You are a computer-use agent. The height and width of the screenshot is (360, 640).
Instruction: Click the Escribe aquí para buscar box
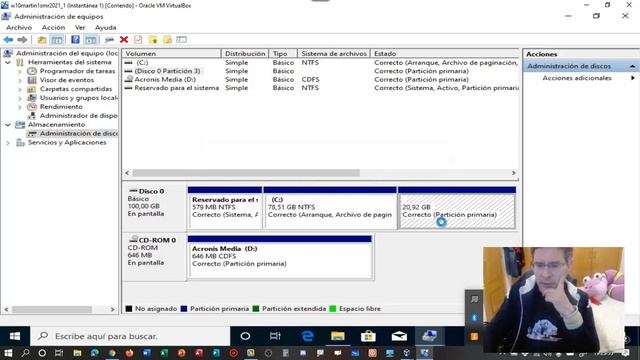(131, 336)
